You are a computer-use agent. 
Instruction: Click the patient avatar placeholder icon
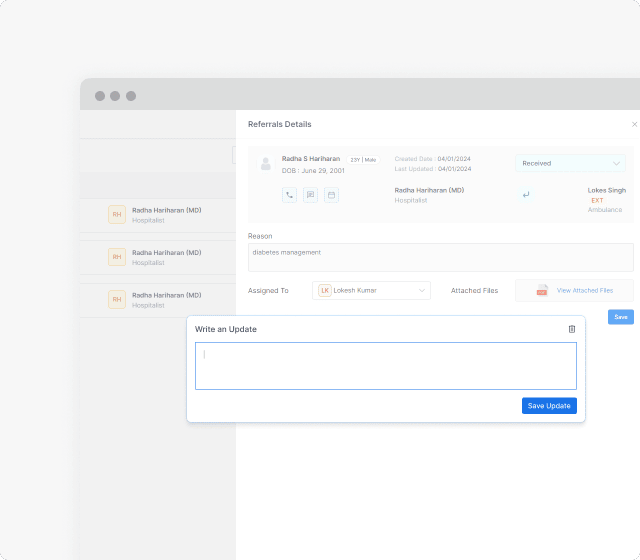[265, 163]
